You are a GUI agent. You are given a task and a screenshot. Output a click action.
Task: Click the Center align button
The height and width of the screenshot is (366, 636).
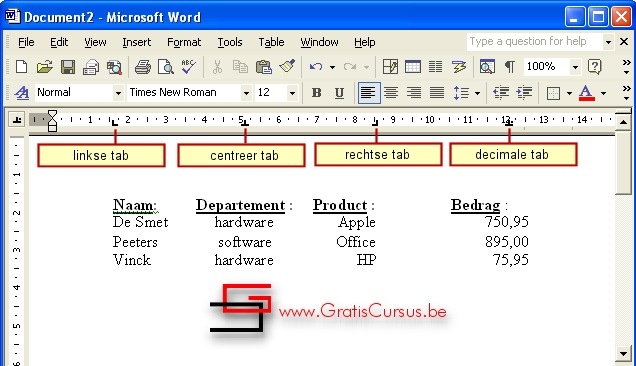pyautogui.click(x=391, y=93)
